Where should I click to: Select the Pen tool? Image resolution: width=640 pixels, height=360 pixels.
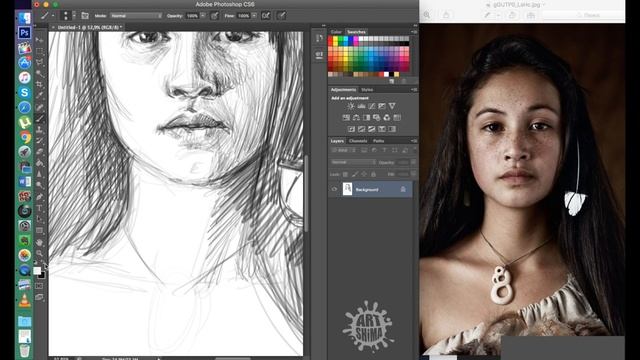coord(40,197)
